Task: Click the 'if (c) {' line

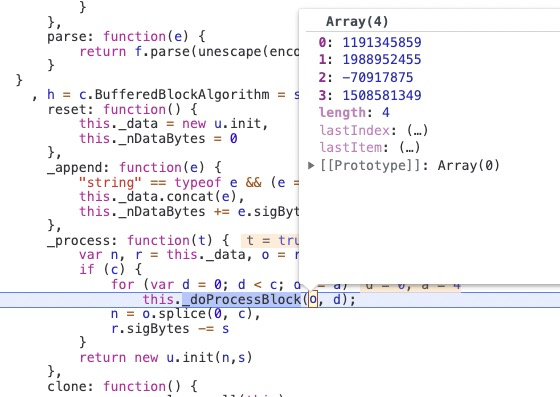Action: tap(111, 269)
